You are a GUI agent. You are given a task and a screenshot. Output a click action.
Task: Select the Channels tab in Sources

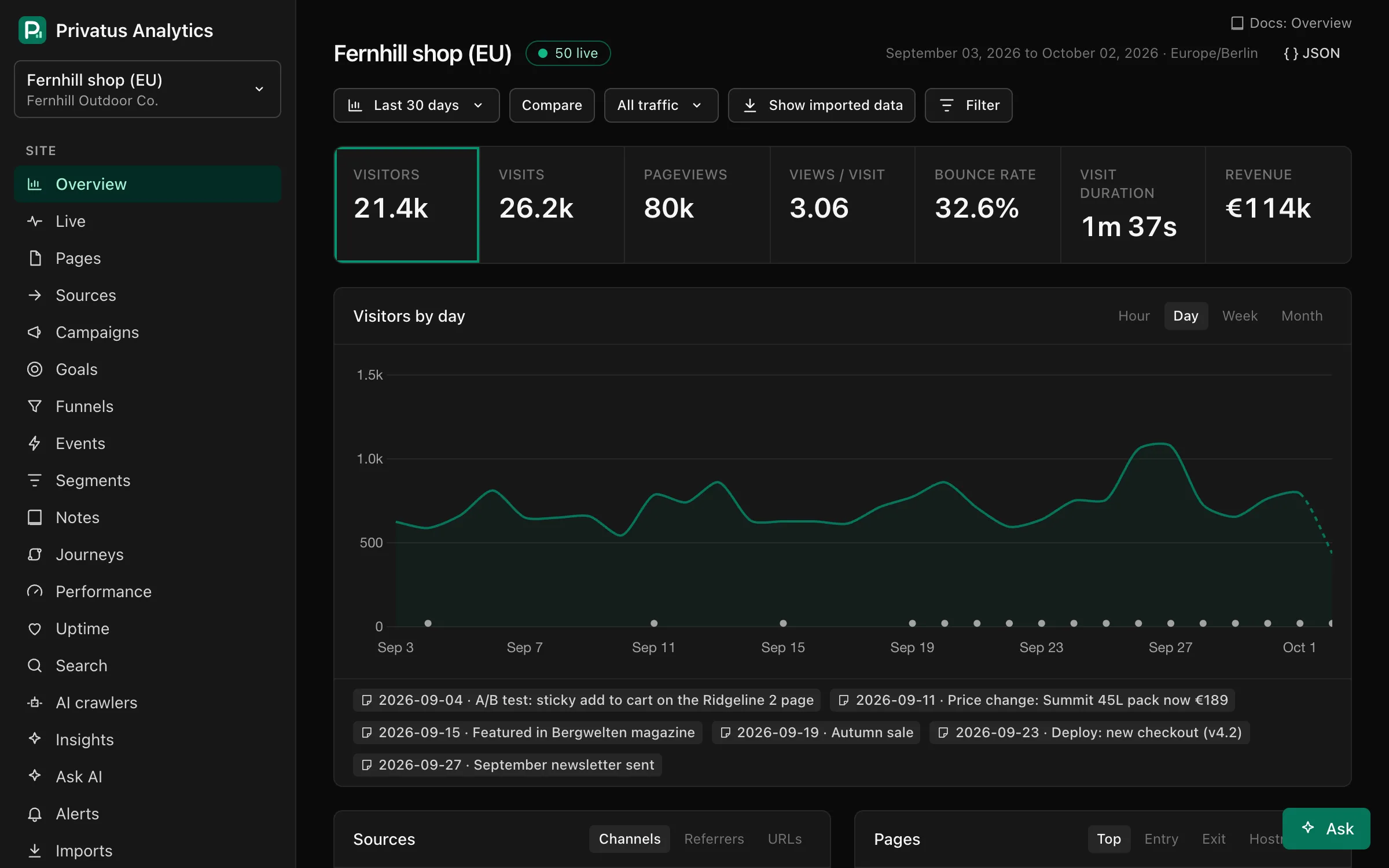(x=630, y=839)
